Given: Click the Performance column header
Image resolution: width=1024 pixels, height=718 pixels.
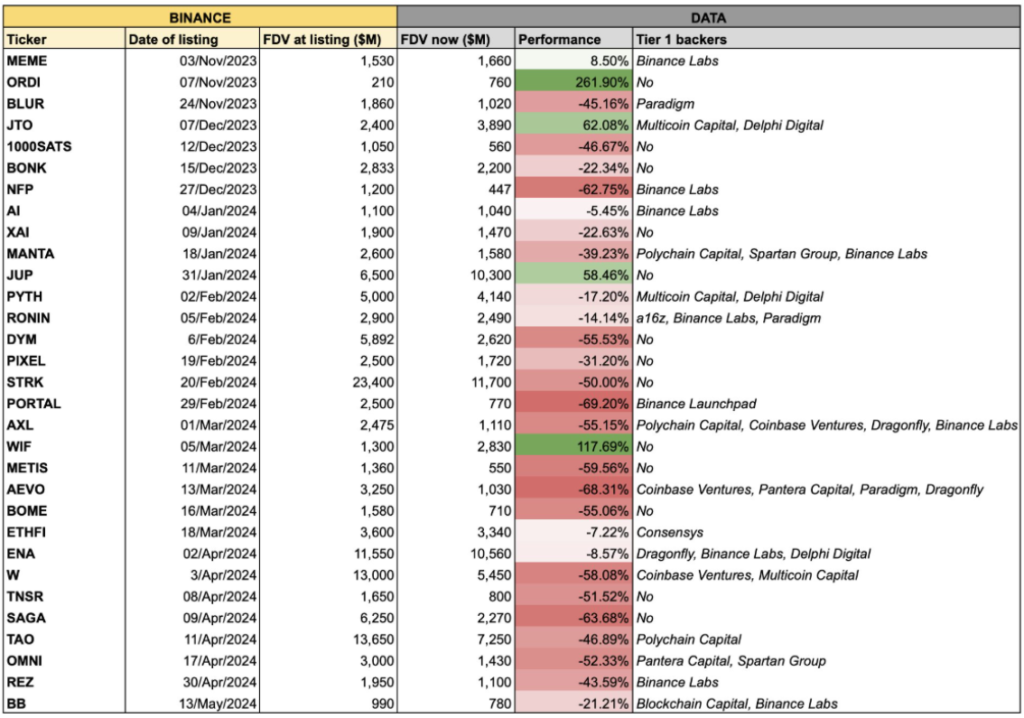Looking at the screenshot, I should [x=573, y=39].
